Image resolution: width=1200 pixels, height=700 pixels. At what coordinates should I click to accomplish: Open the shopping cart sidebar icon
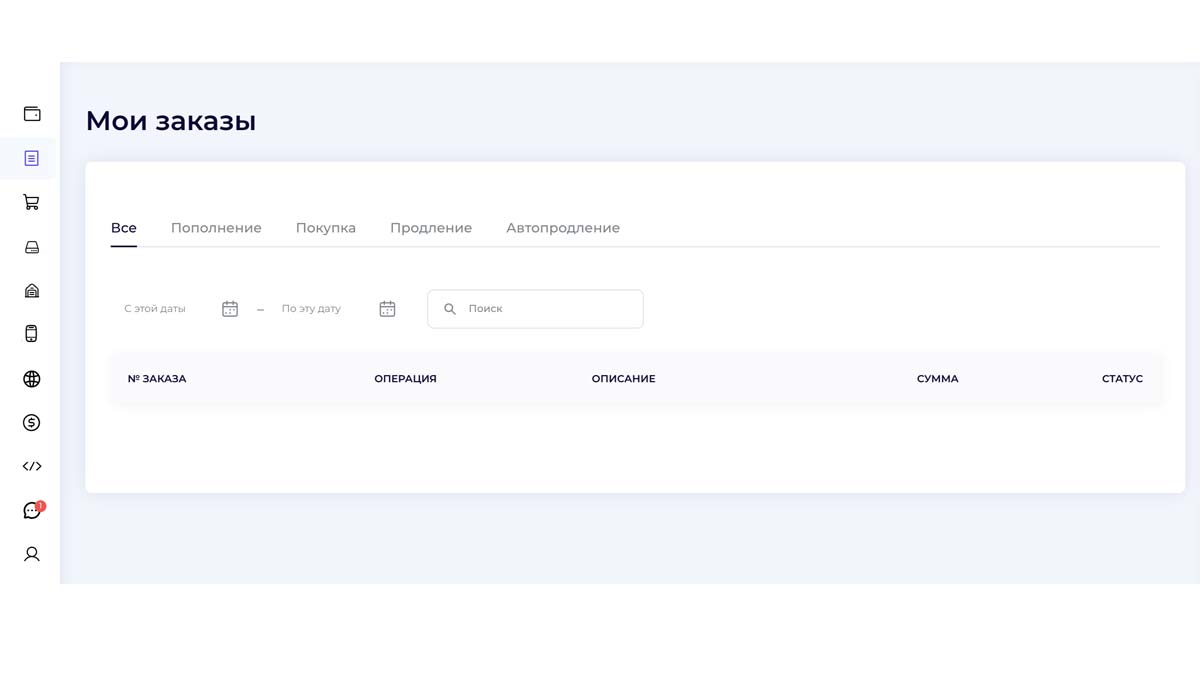coord(32,202)
